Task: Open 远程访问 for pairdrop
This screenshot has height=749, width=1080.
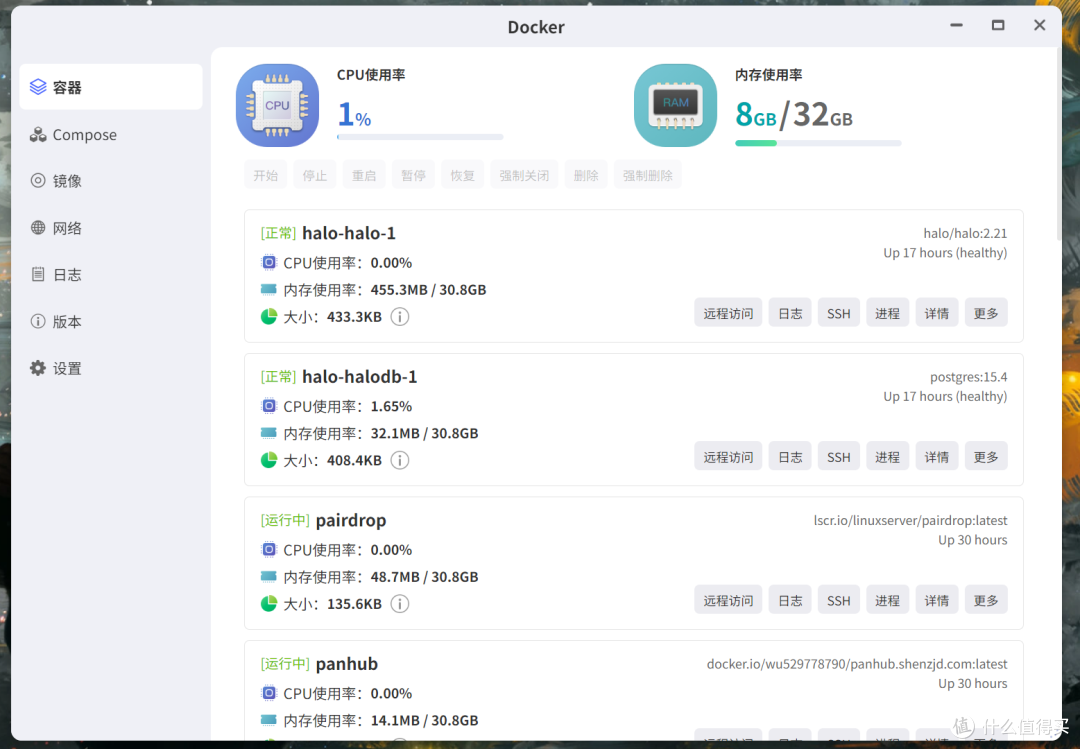Action: pos(728,600)
